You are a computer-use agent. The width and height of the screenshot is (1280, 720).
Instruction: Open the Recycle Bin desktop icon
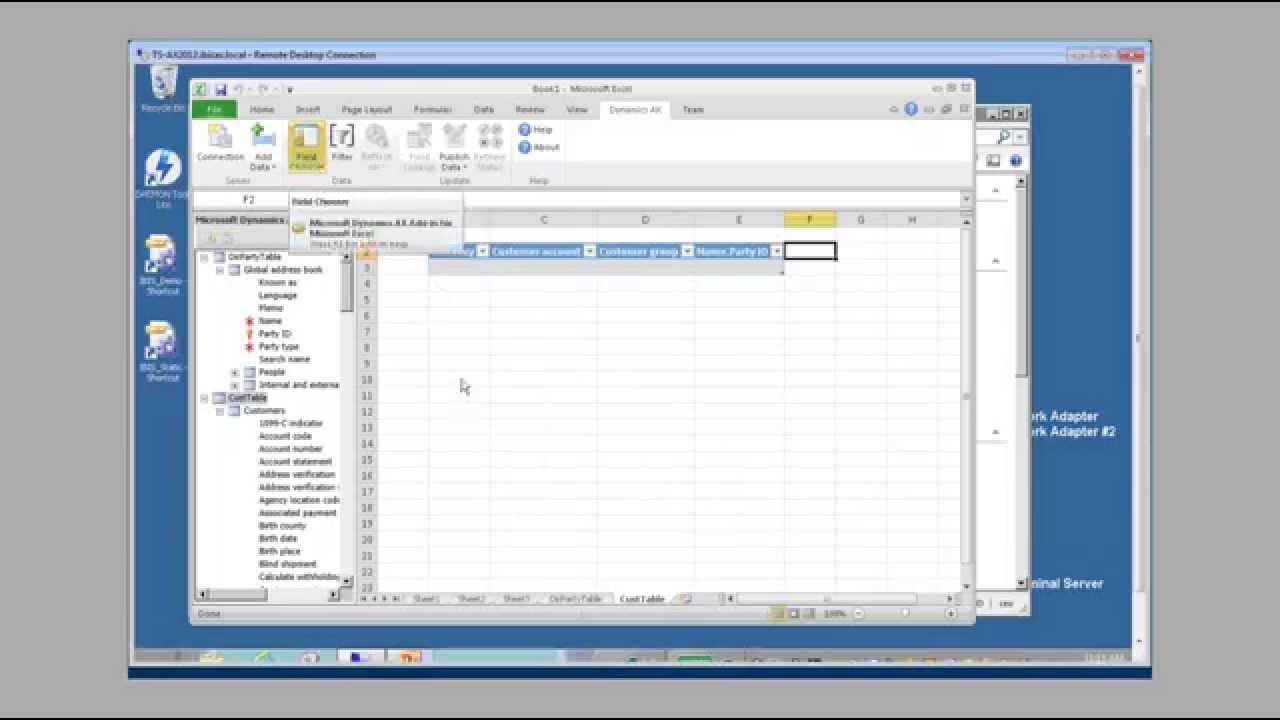tap(163, 90)
